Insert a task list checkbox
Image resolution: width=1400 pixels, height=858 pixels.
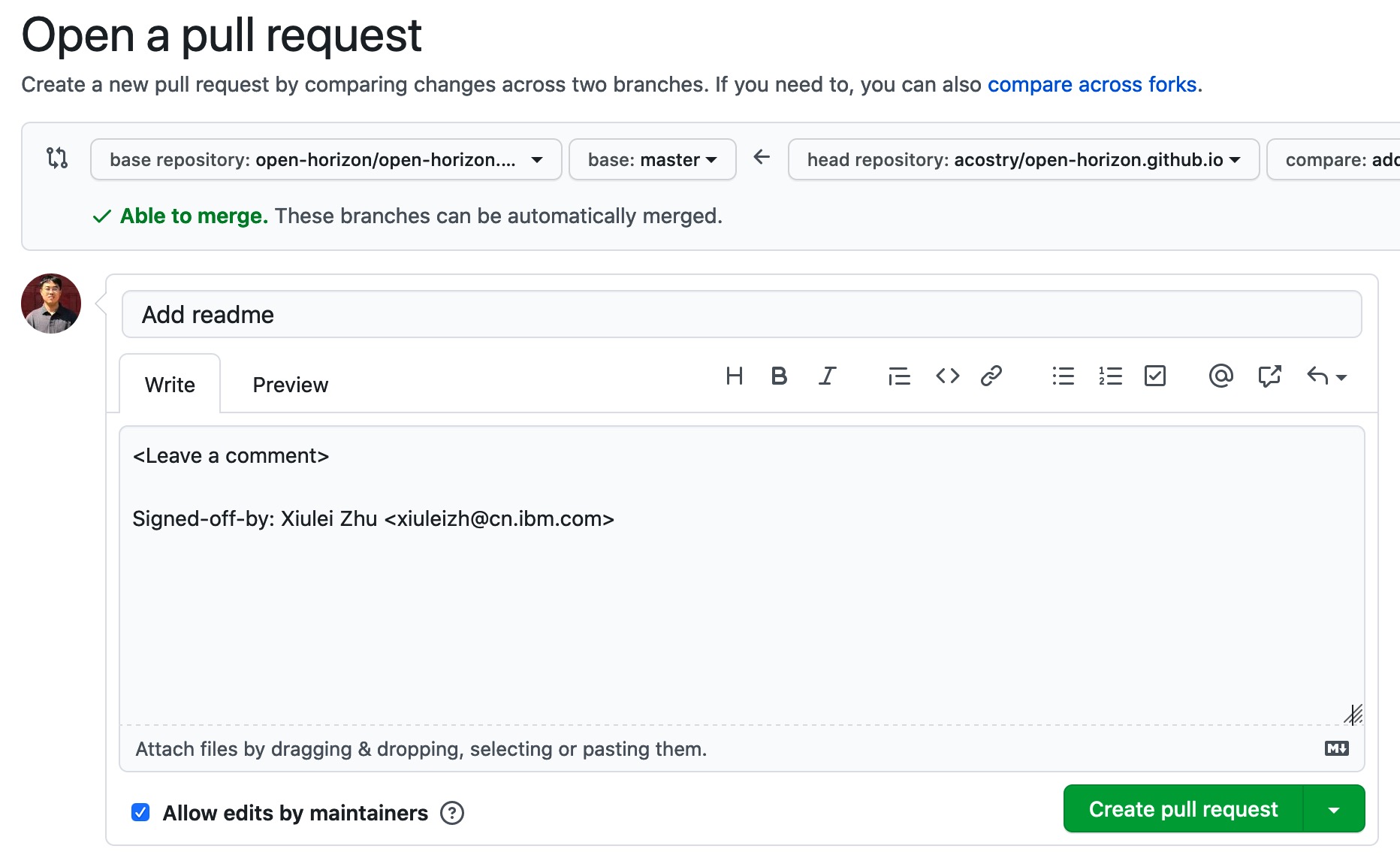click(1155, 376)
